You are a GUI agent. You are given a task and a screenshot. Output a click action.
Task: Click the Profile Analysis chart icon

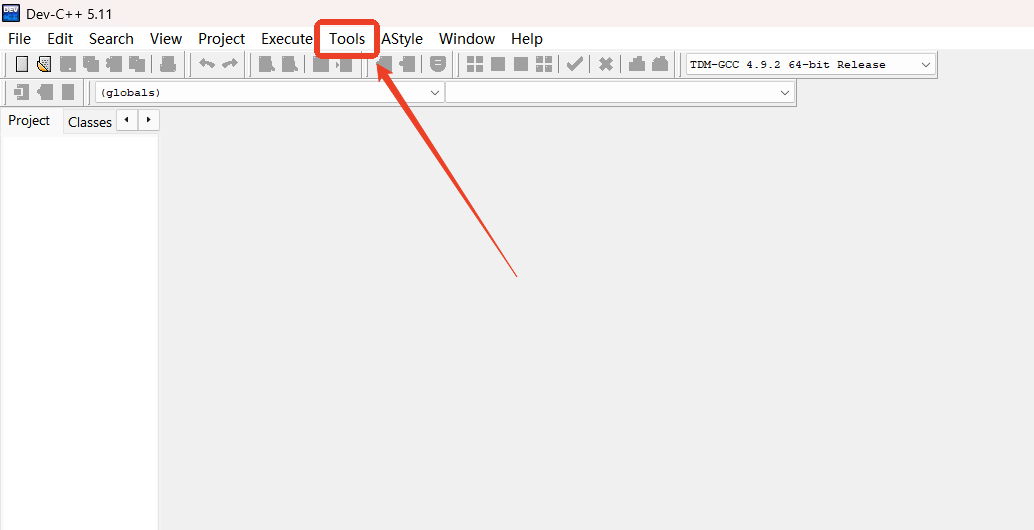[636, 64]
